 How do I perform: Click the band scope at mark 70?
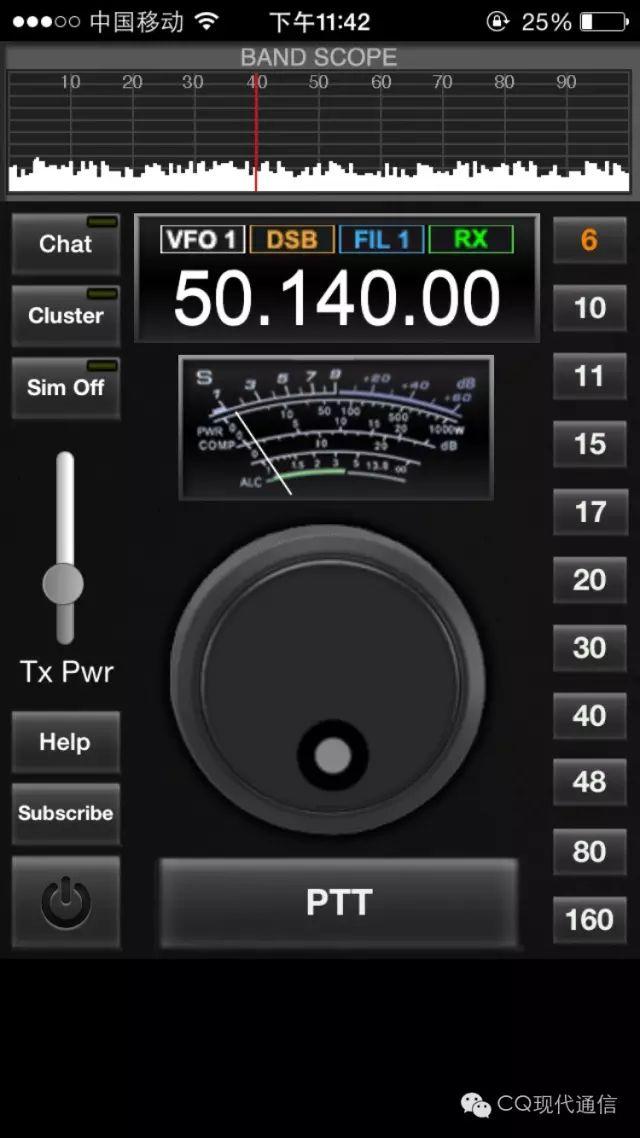pyautogui.click(x=443, y=83)
